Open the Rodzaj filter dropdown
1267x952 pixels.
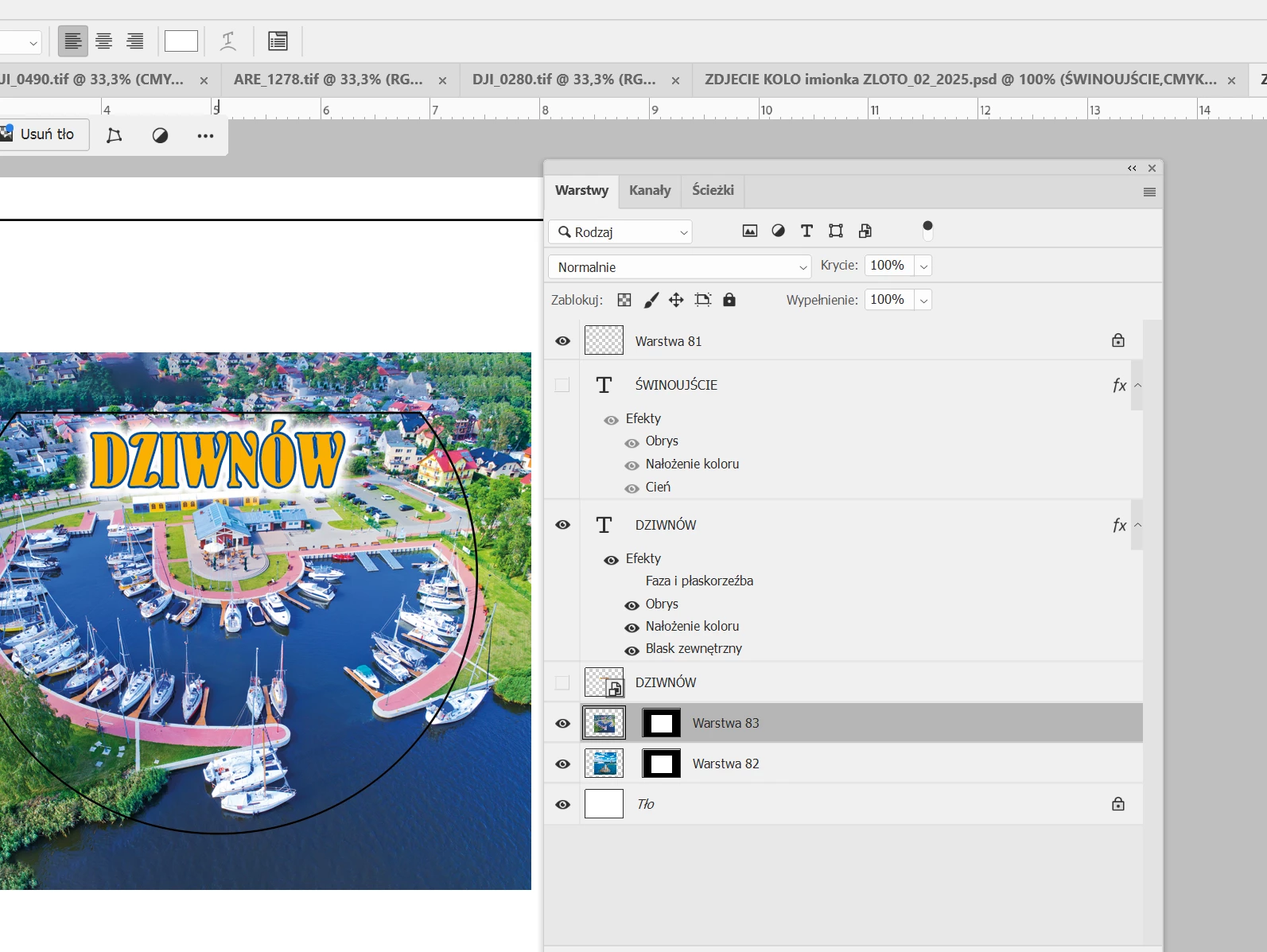(620, 232)
